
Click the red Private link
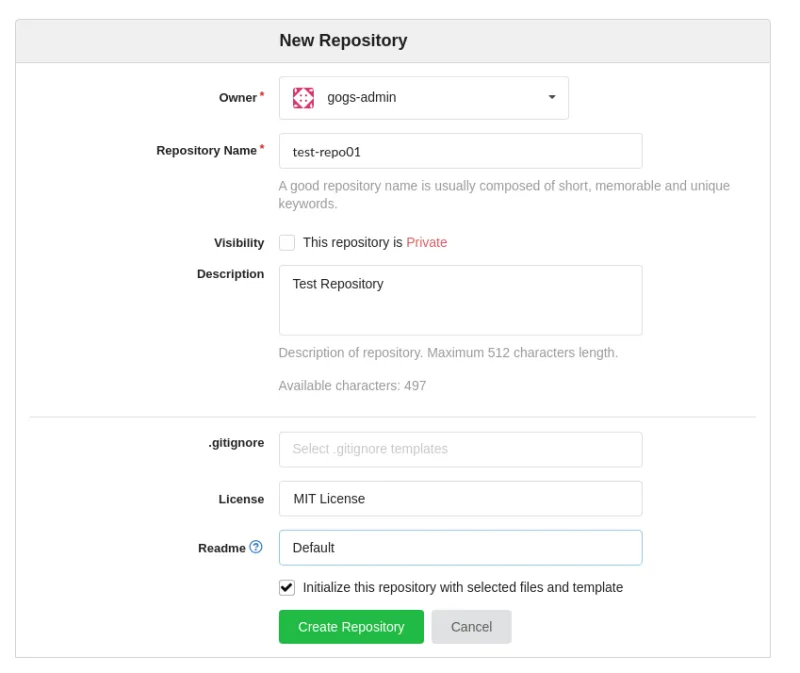(426, 242)
